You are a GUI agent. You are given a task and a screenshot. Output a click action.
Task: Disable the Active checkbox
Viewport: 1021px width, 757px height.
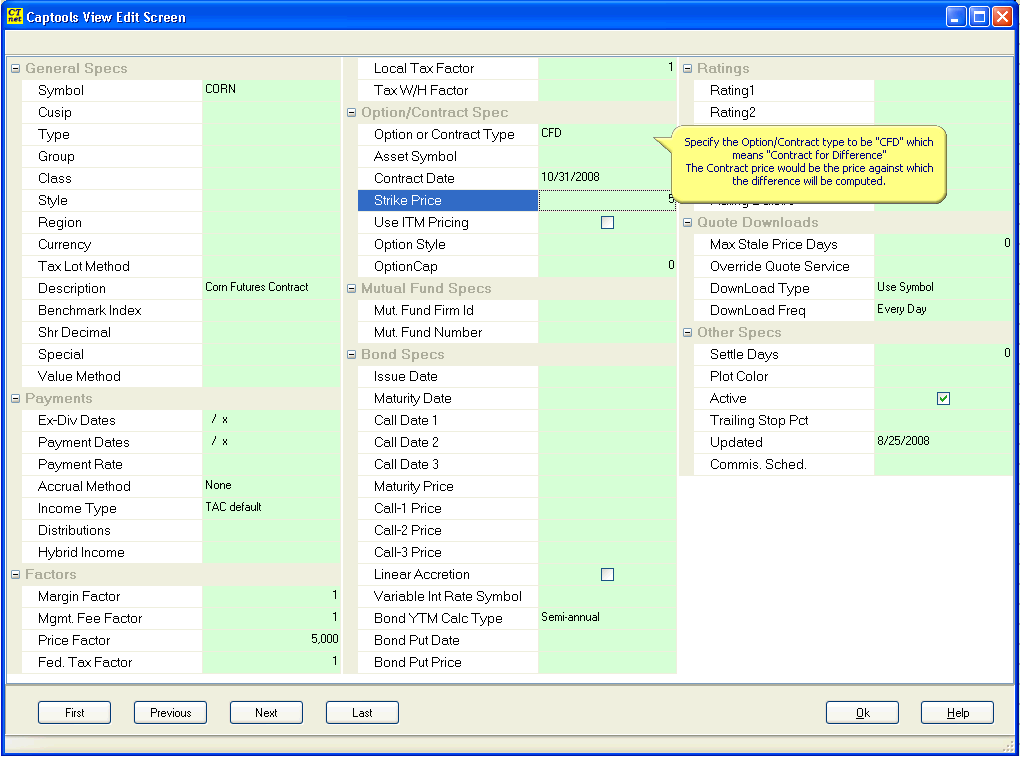click(x=943, y=398)
